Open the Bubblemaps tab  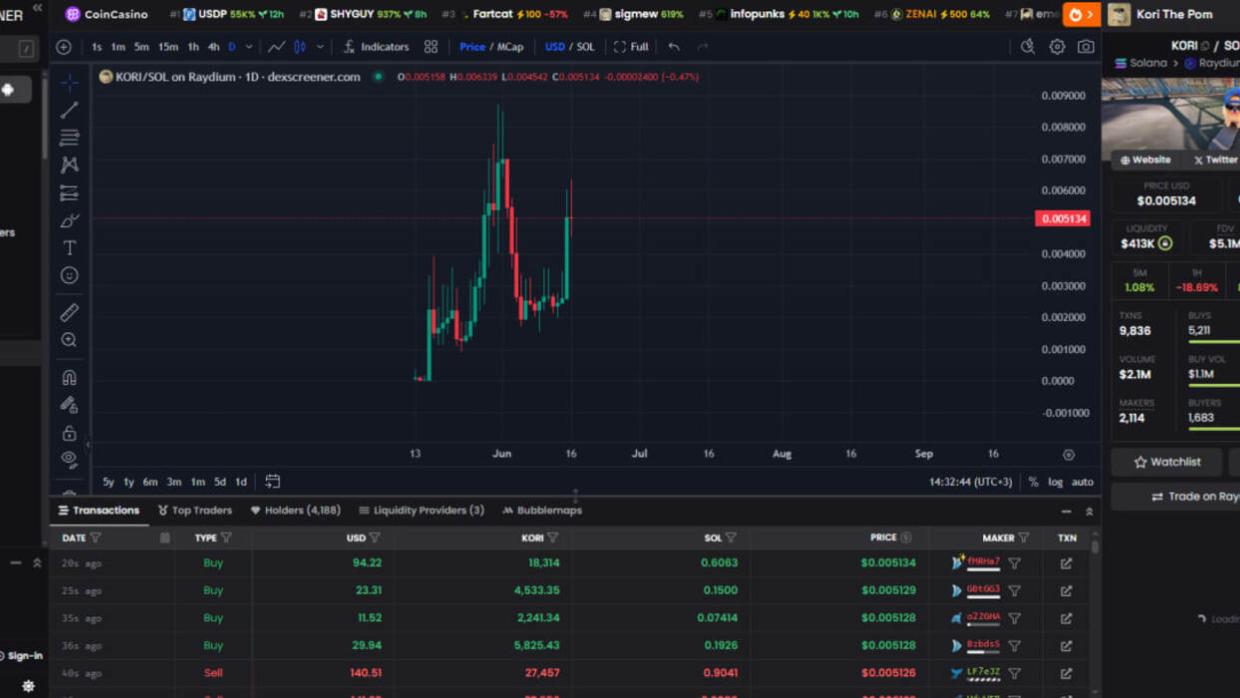click(x=542, y=510)
